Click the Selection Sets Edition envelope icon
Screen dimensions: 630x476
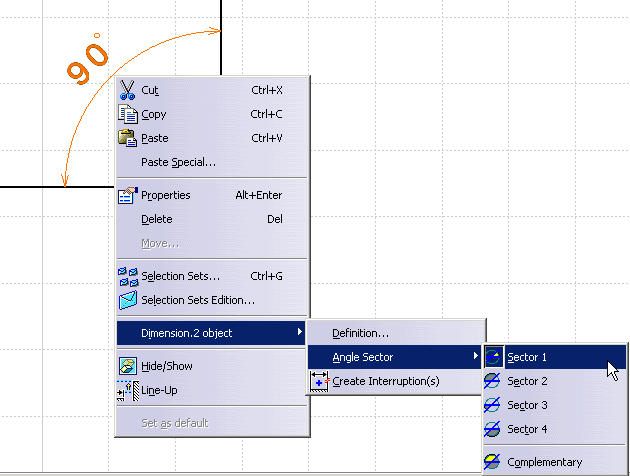coord(128,300)
